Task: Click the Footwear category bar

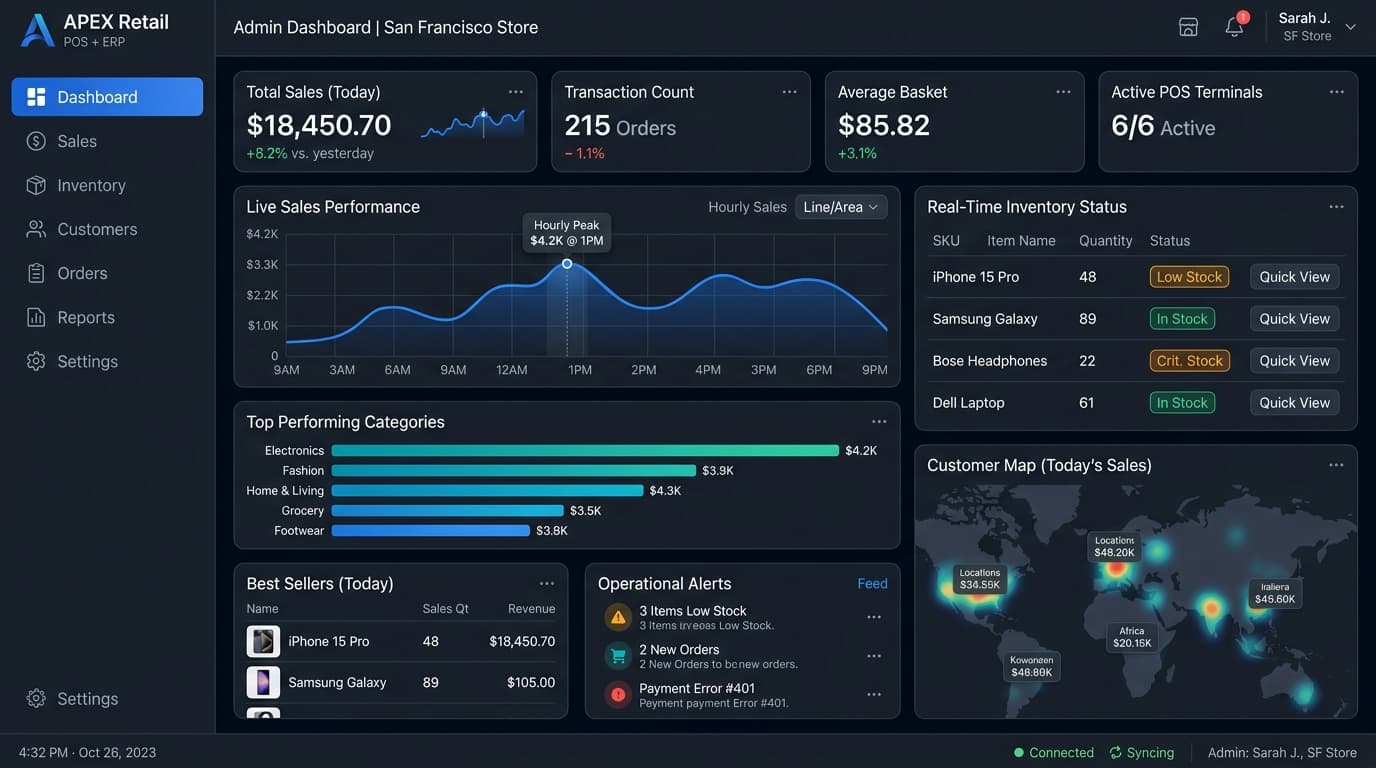Action: (x=431, y=531)
